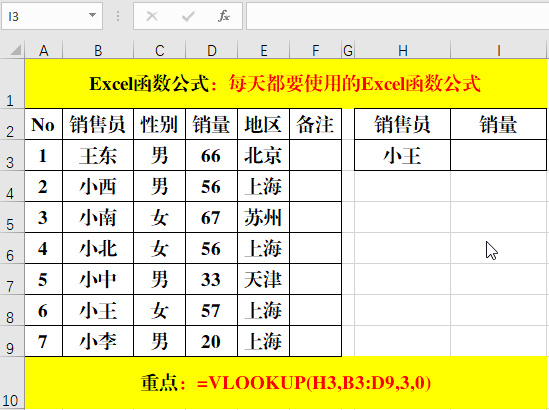Click cell '小李'
The width and height of the screenshot is (549, 410).
(98, 341)
